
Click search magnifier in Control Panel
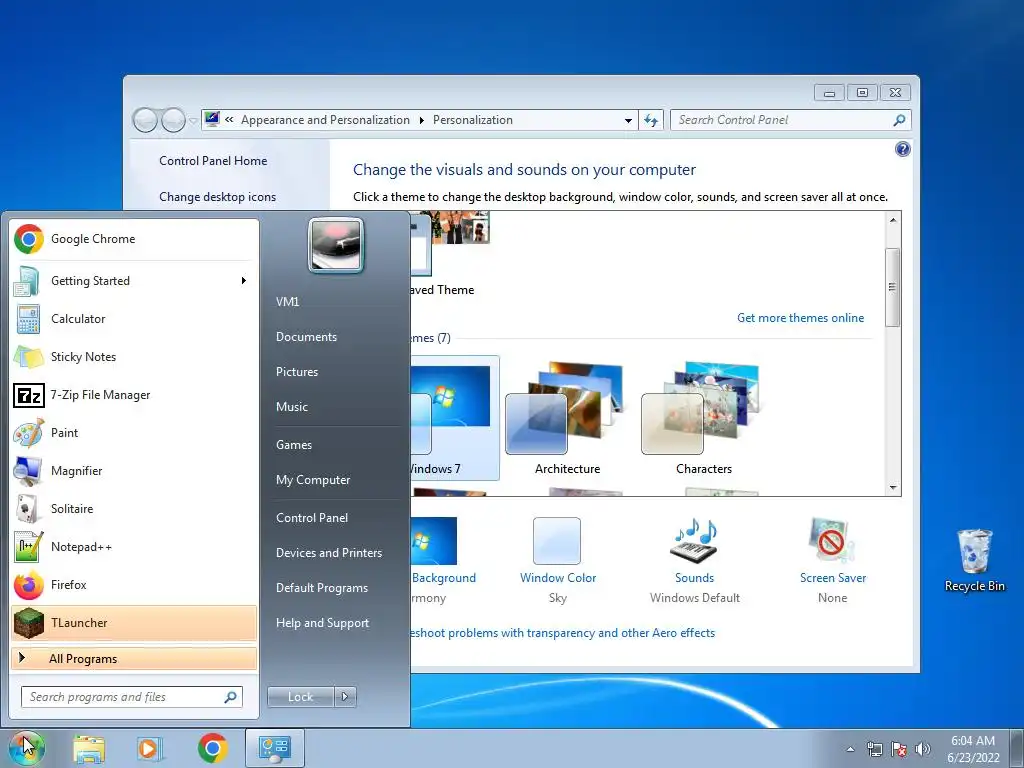899,120
